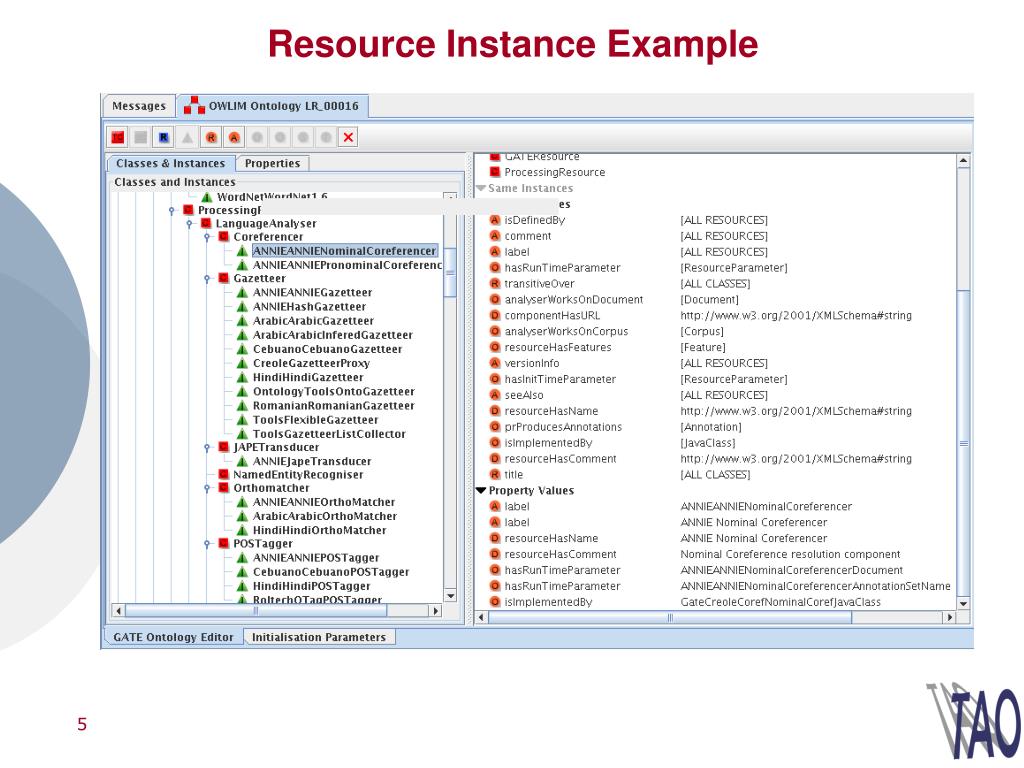Click the orange R icon beside transitiveOver

[494, 283]
